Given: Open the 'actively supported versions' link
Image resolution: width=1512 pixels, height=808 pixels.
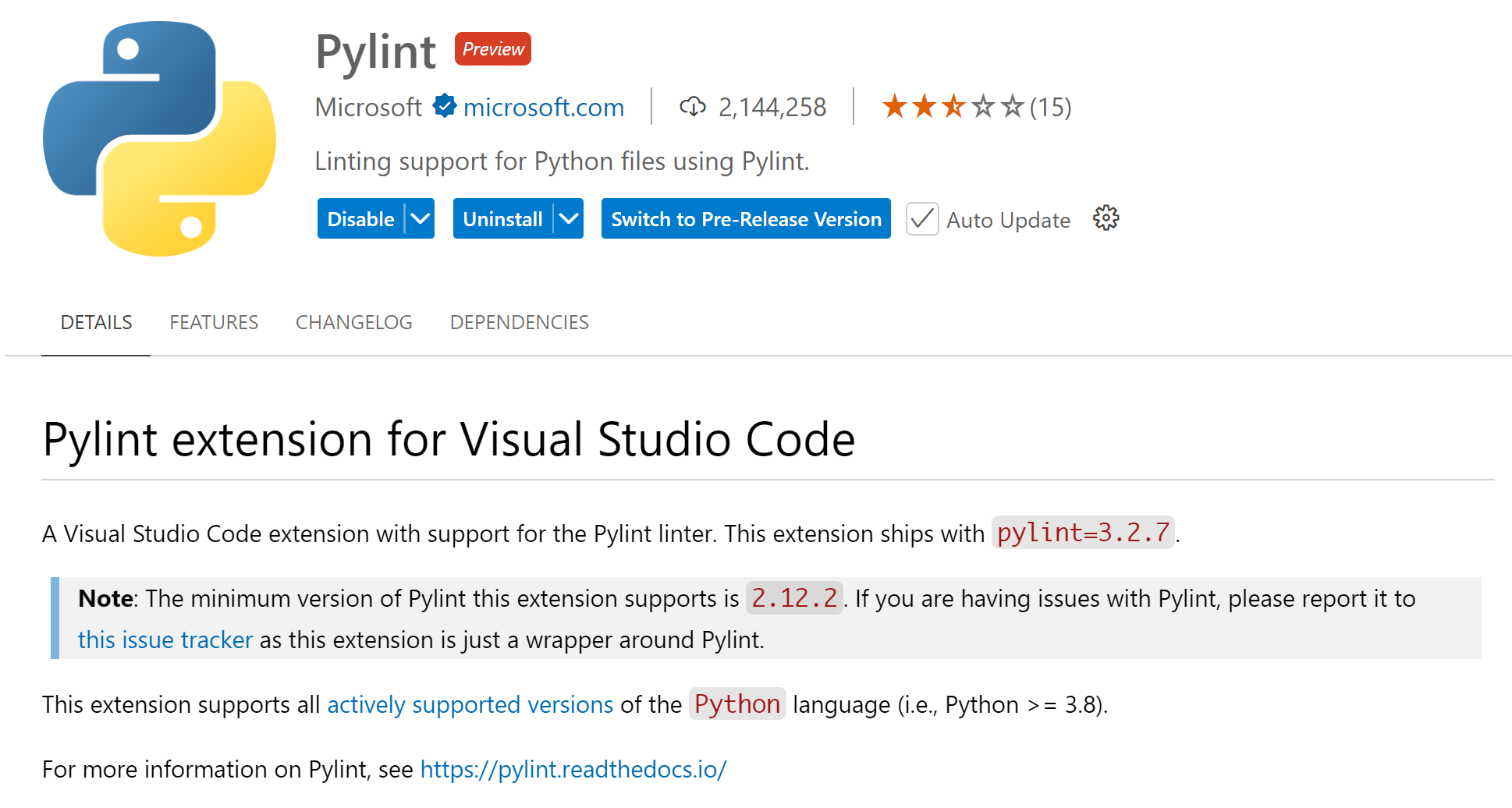Looking at the screenshot, I should (470, 704).
